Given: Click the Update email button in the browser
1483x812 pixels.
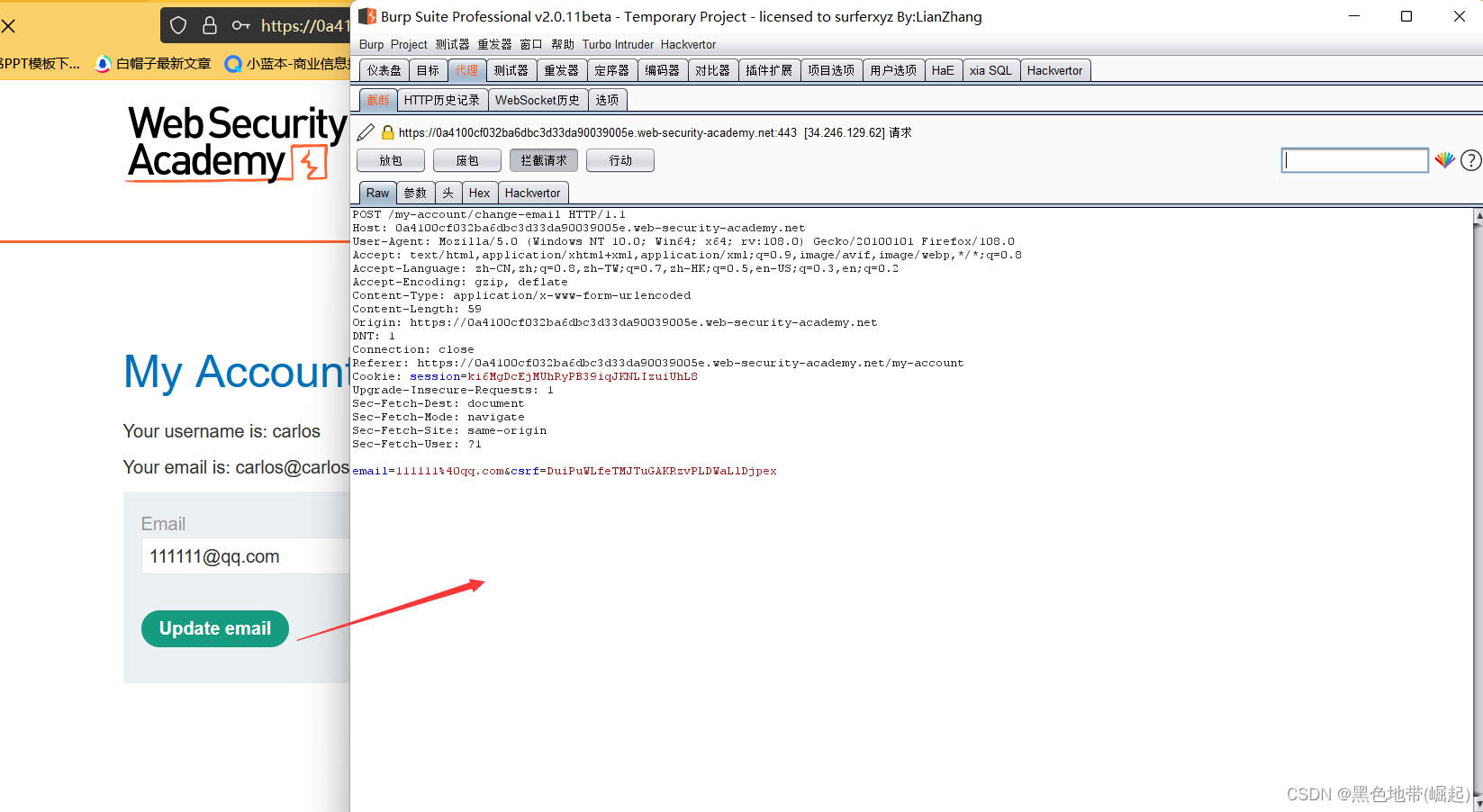Looking at the screenshot, I should (x=215, y=628).
